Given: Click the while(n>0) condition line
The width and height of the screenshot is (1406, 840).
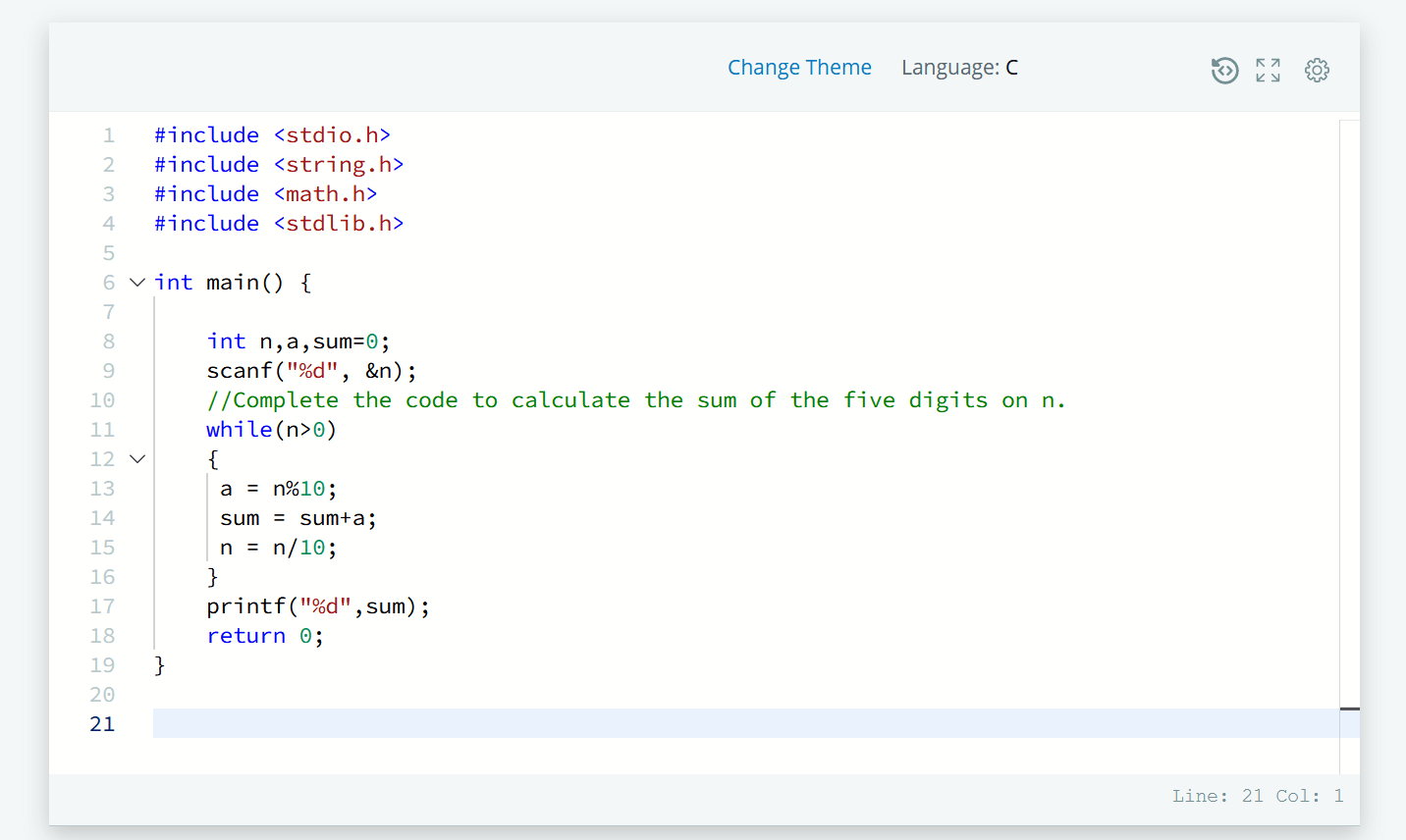Looking at the screenshot, I should [x=271, y=429].
